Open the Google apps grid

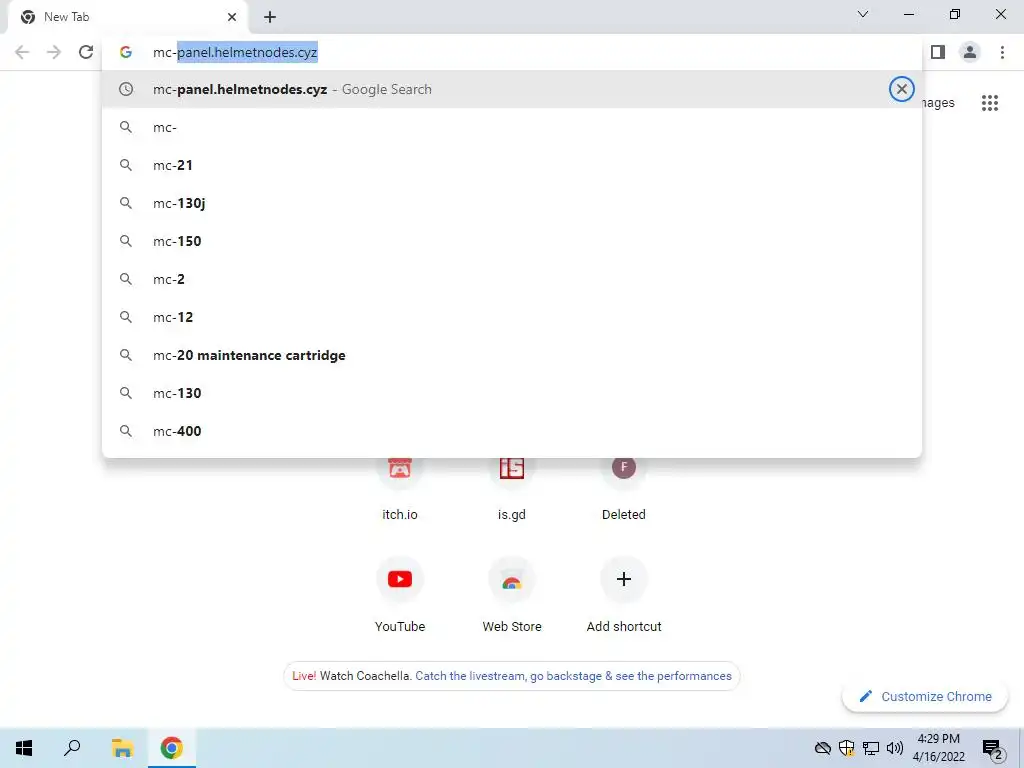[989, 103]
